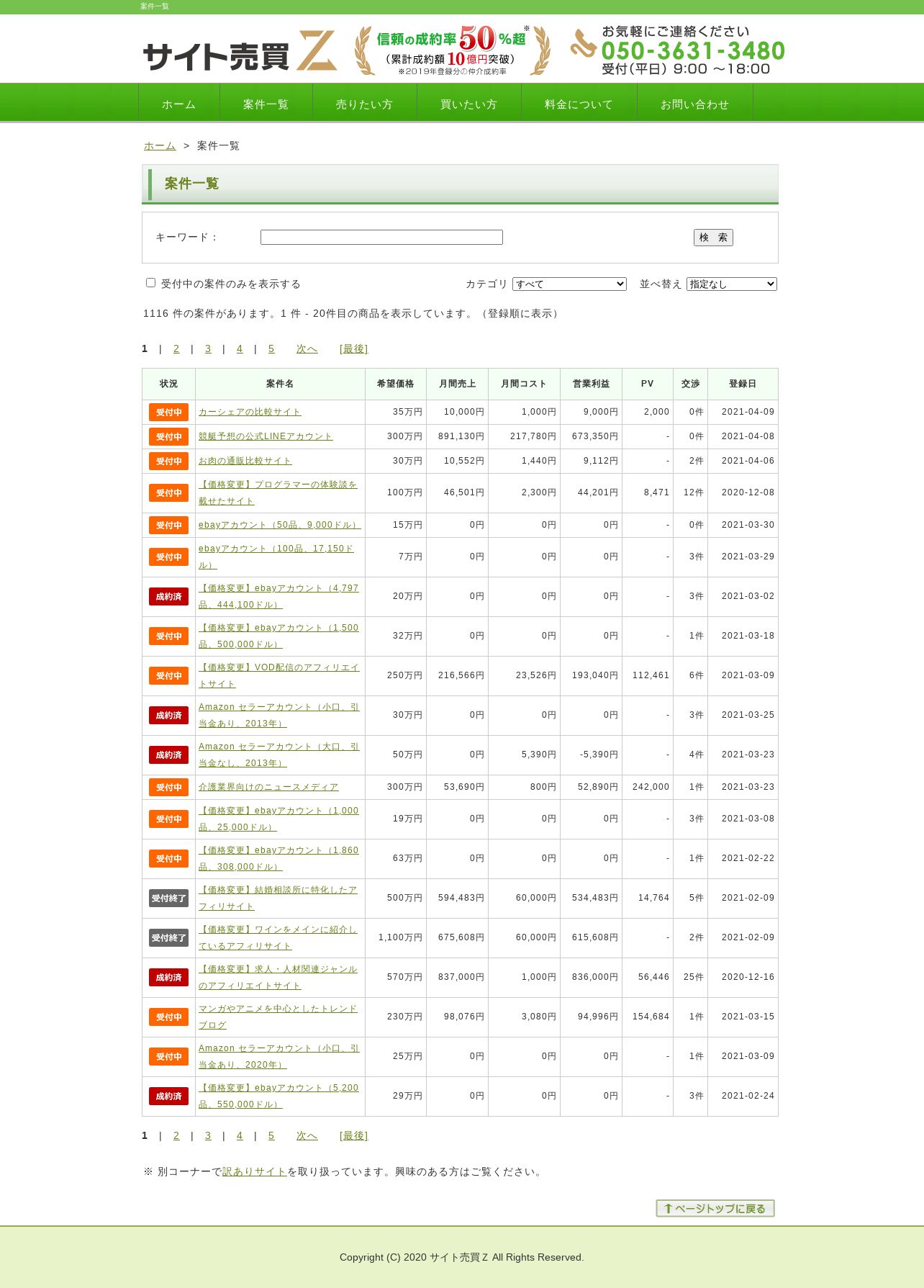Open the カテゴリ dropdown
924x1288 pixels.
(x=569, y=284)
